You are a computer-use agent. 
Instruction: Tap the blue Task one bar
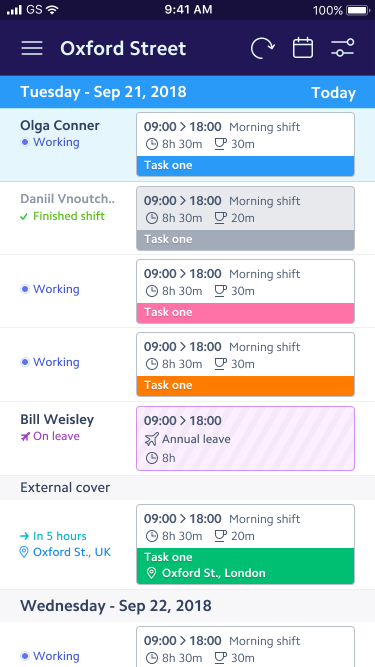[245, 166]
